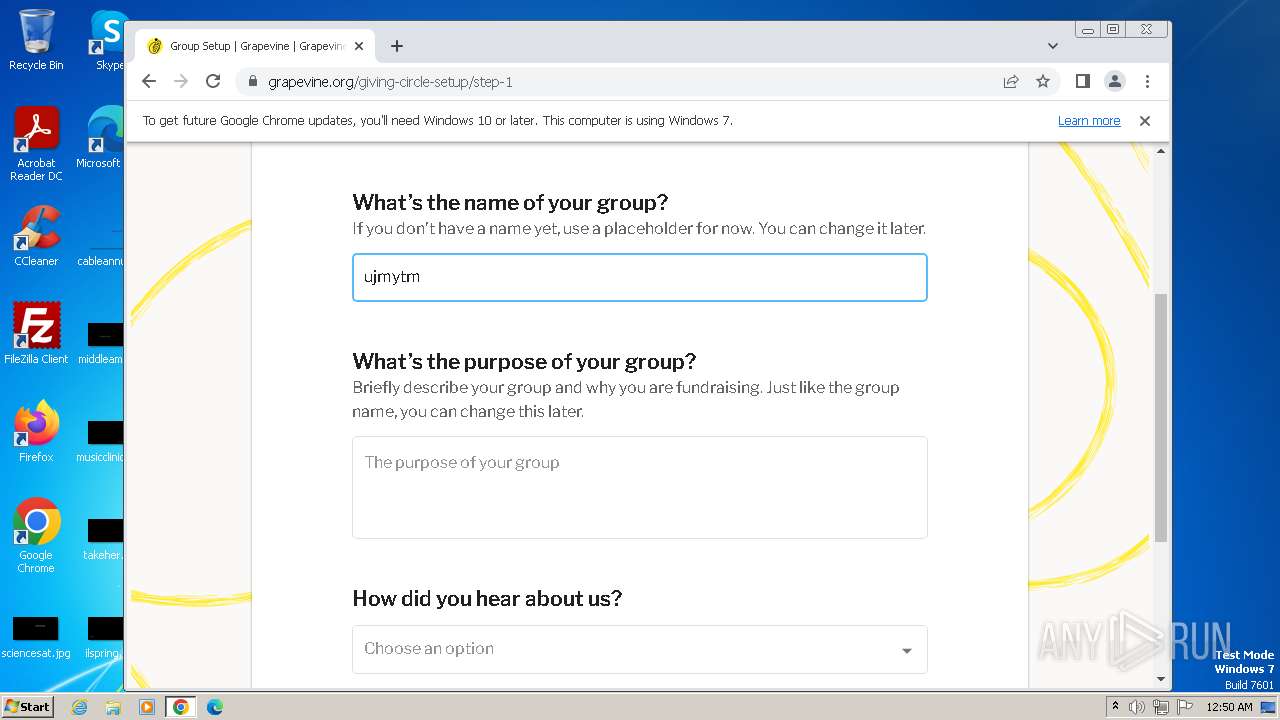Open the Windows Start menu
The image size is (1280, 720).
[x=28, y=706]
